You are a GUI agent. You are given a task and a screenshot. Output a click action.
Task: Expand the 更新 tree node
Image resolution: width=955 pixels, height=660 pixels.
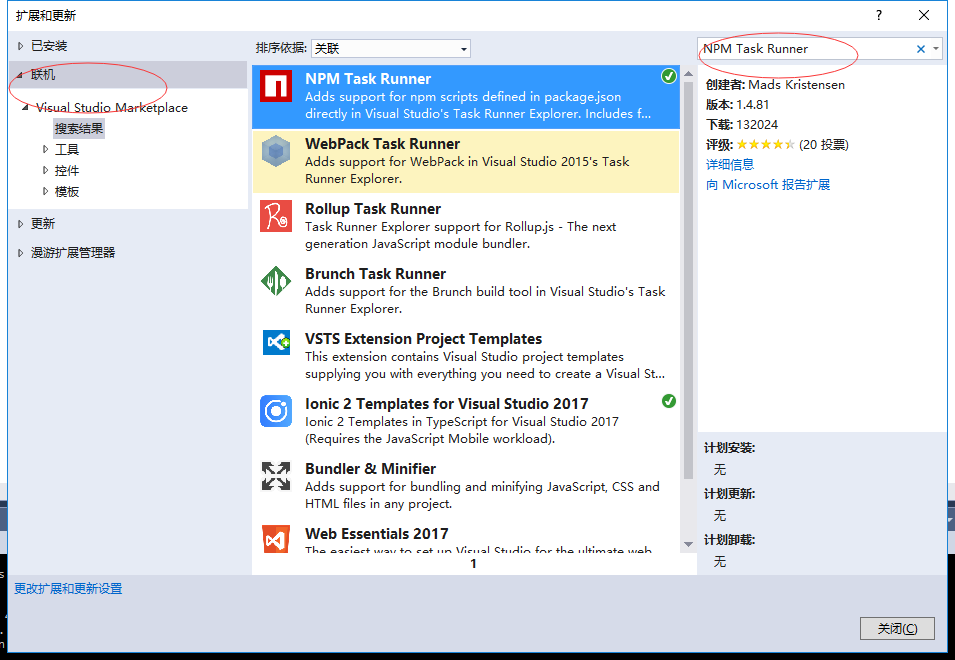tap(20, 223)
